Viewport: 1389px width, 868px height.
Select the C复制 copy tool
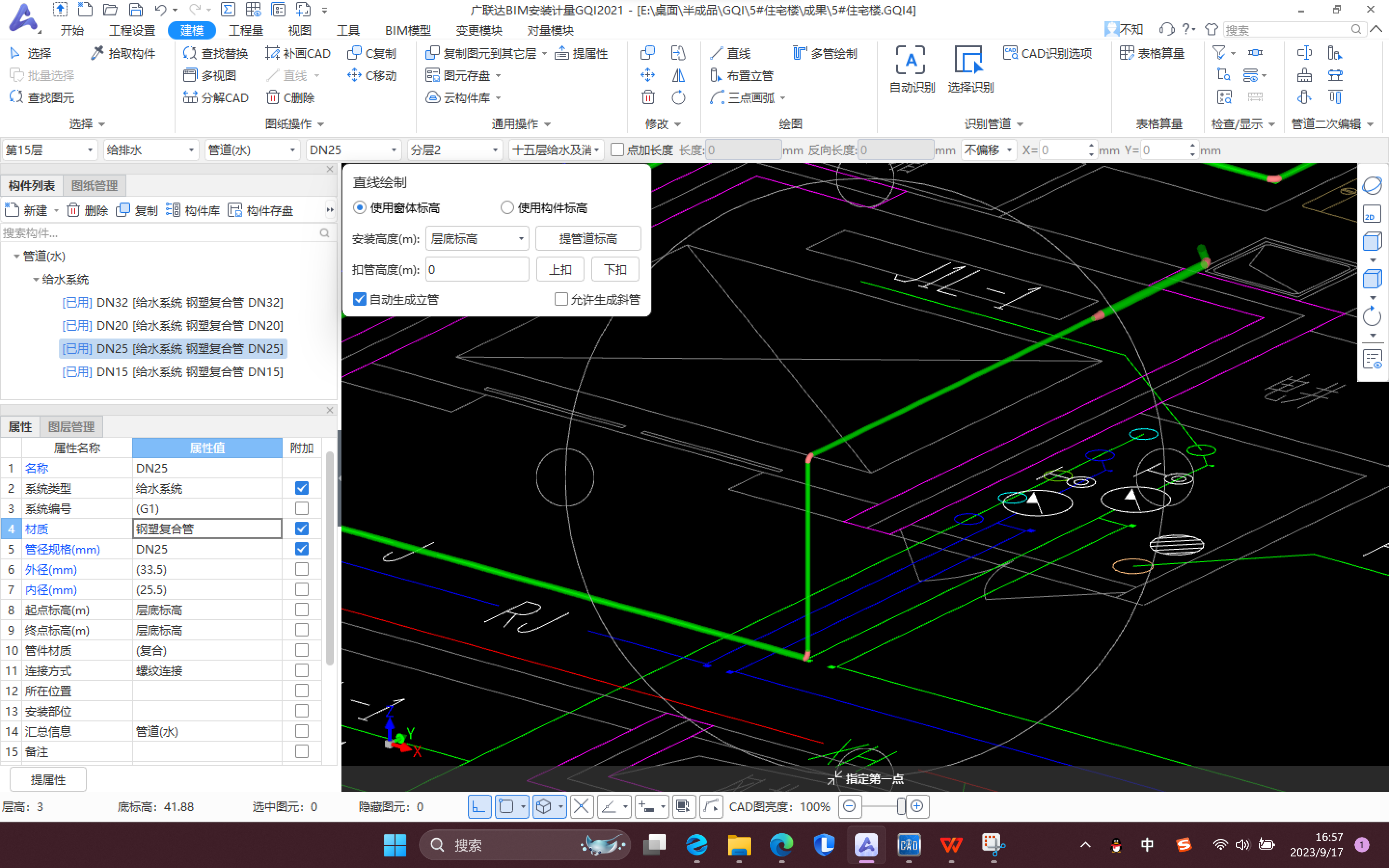click(372, 54)
